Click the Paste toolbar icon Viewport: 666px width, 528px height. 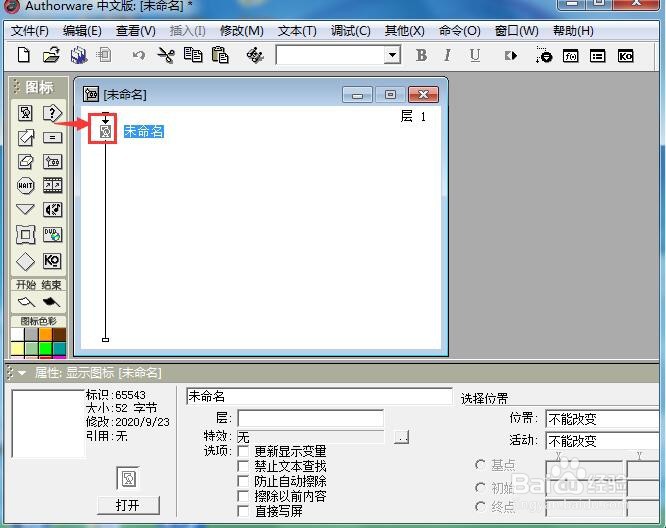[x=220, y=55]
